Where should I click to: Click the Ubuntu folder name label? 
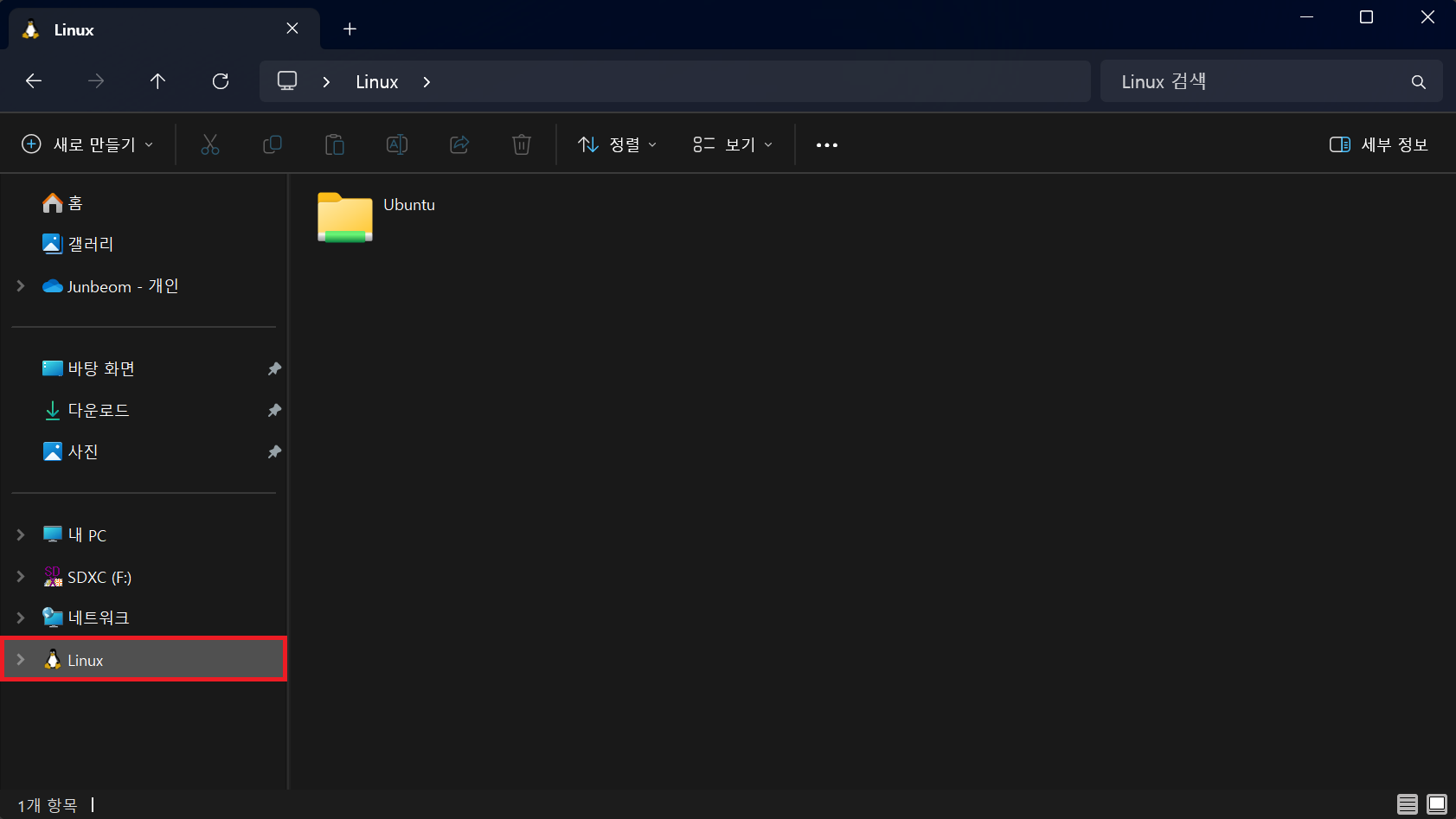click(x=409, y=205)
